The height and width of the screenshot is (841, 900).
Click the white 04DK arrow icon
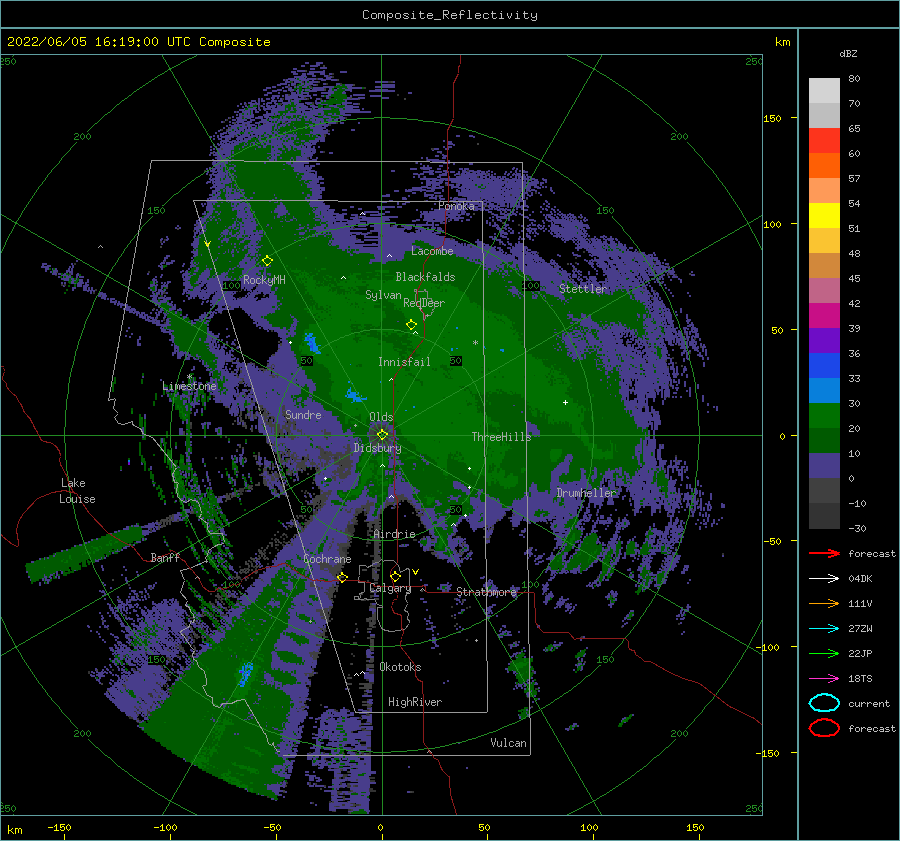[x=824, y=578]
